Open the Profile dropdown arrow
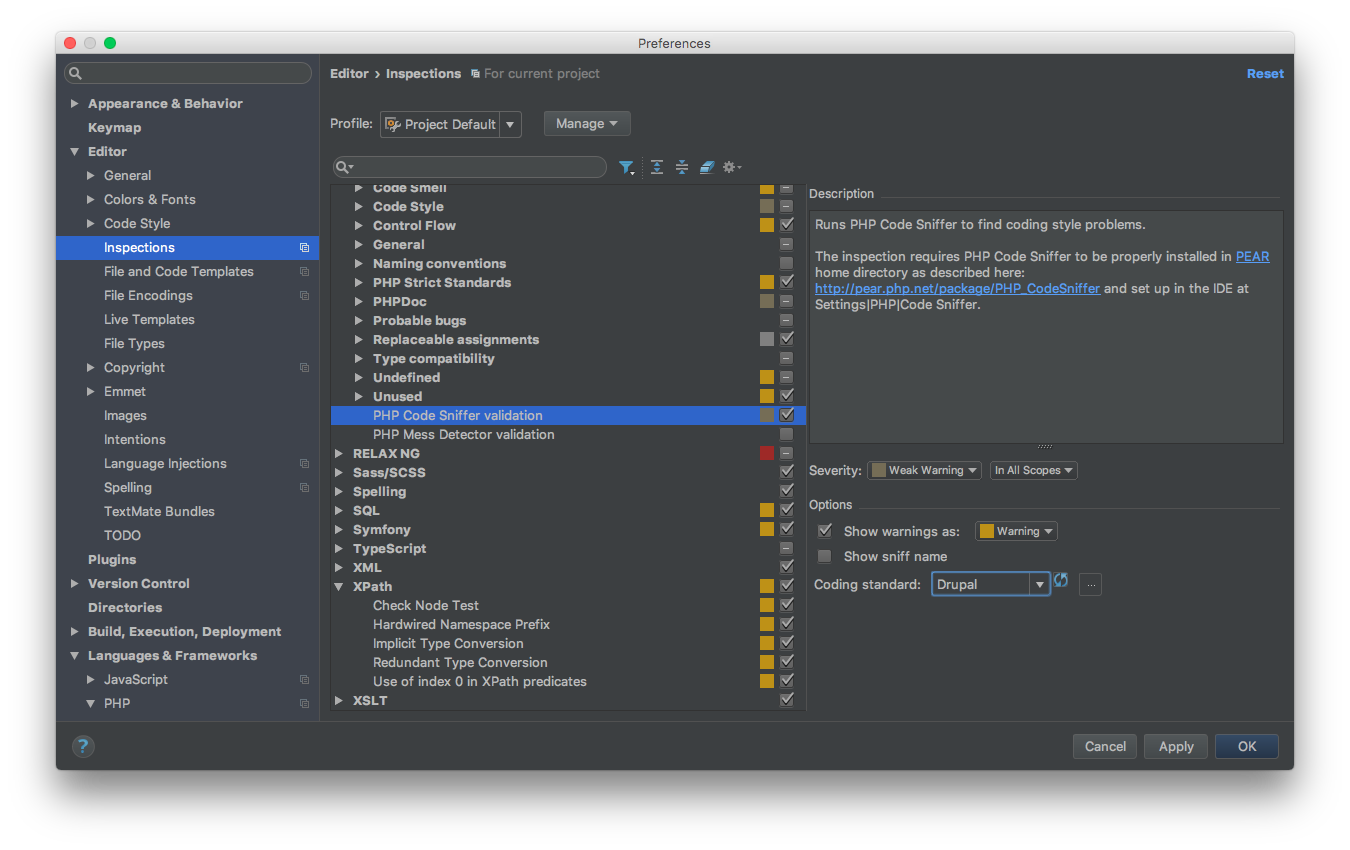Viewport: 1350px width, 850px height. tap(511, 124)
